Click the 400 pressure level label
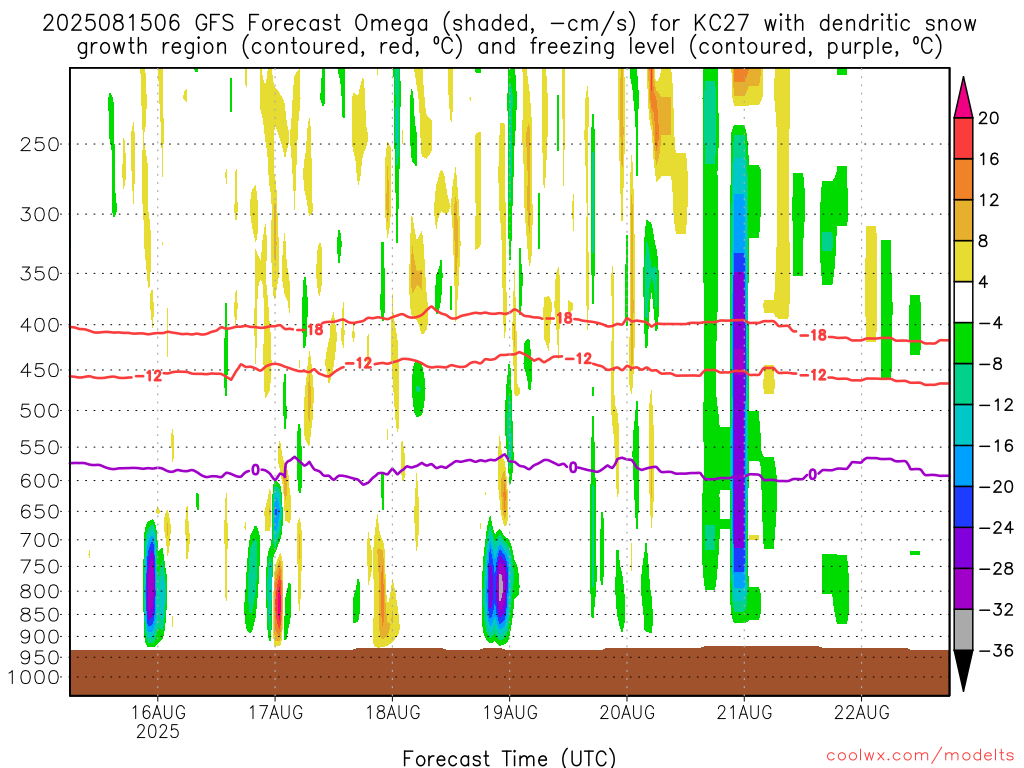 pyautogui.click(x=40, y=325)
